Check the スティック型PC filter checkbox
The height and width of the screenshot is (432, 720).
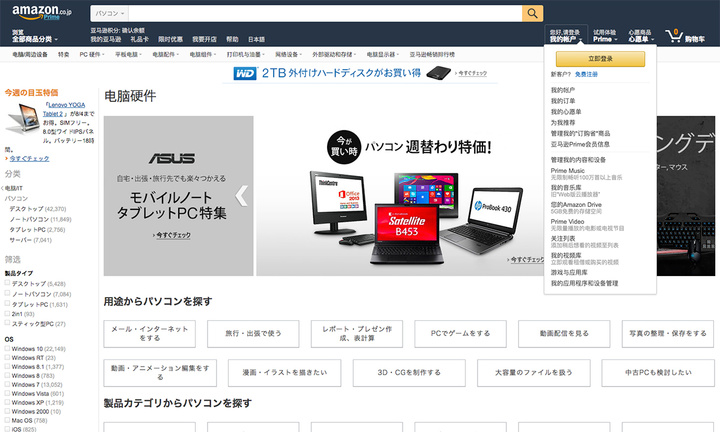[x=7, y=323]
